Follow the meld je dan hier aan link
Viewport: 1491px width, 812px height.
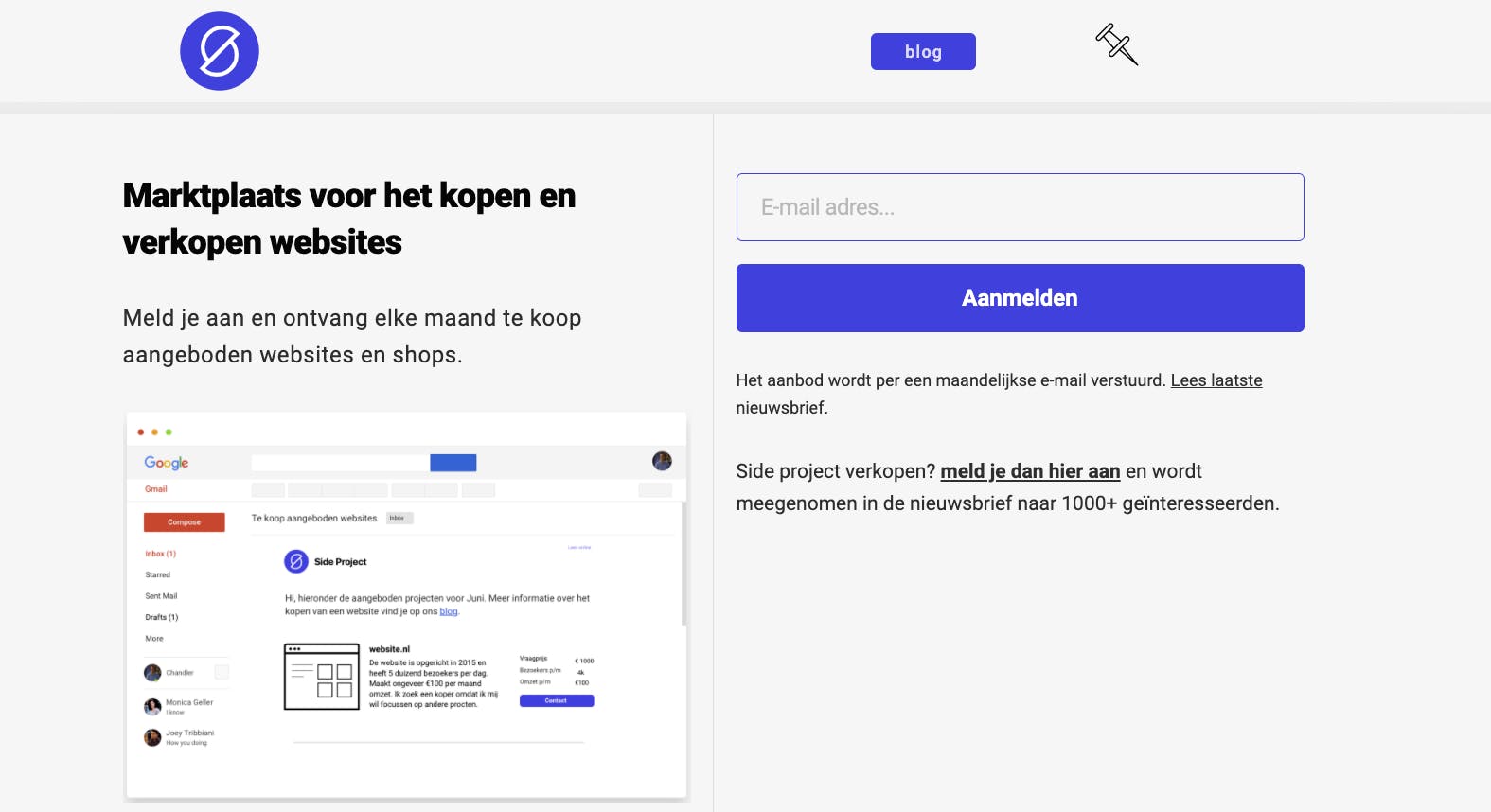(1030, 471)
